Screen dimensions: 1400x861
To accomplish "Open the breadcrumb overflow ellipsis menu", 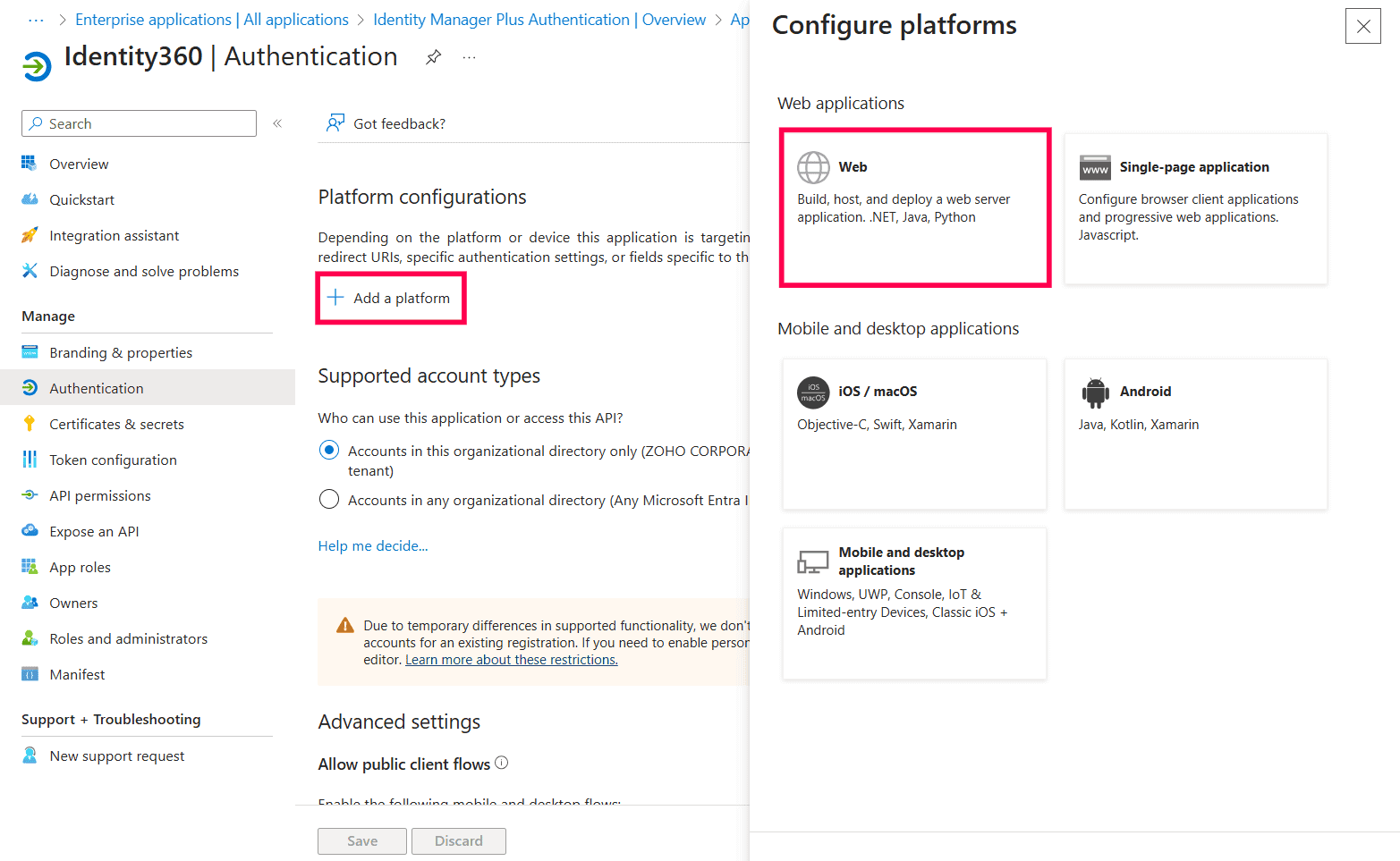I will click(35, 19).
